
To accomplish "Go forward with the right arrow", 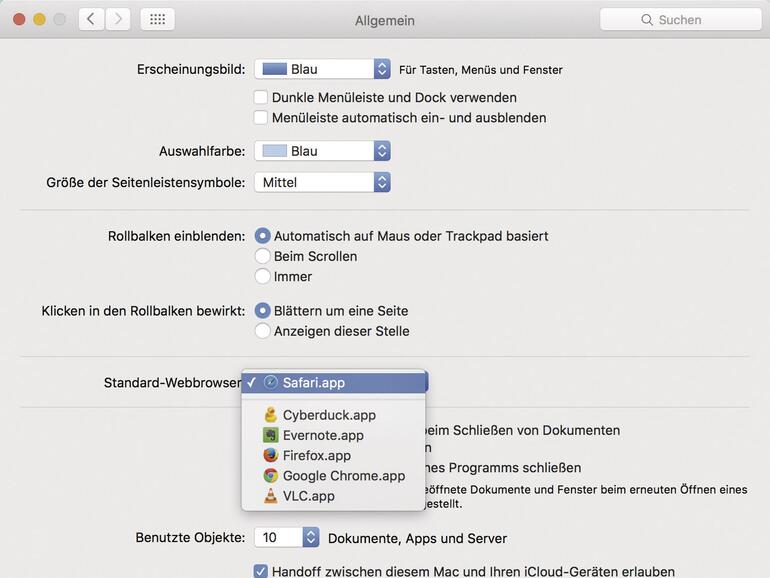I will [x=118, y=19].
